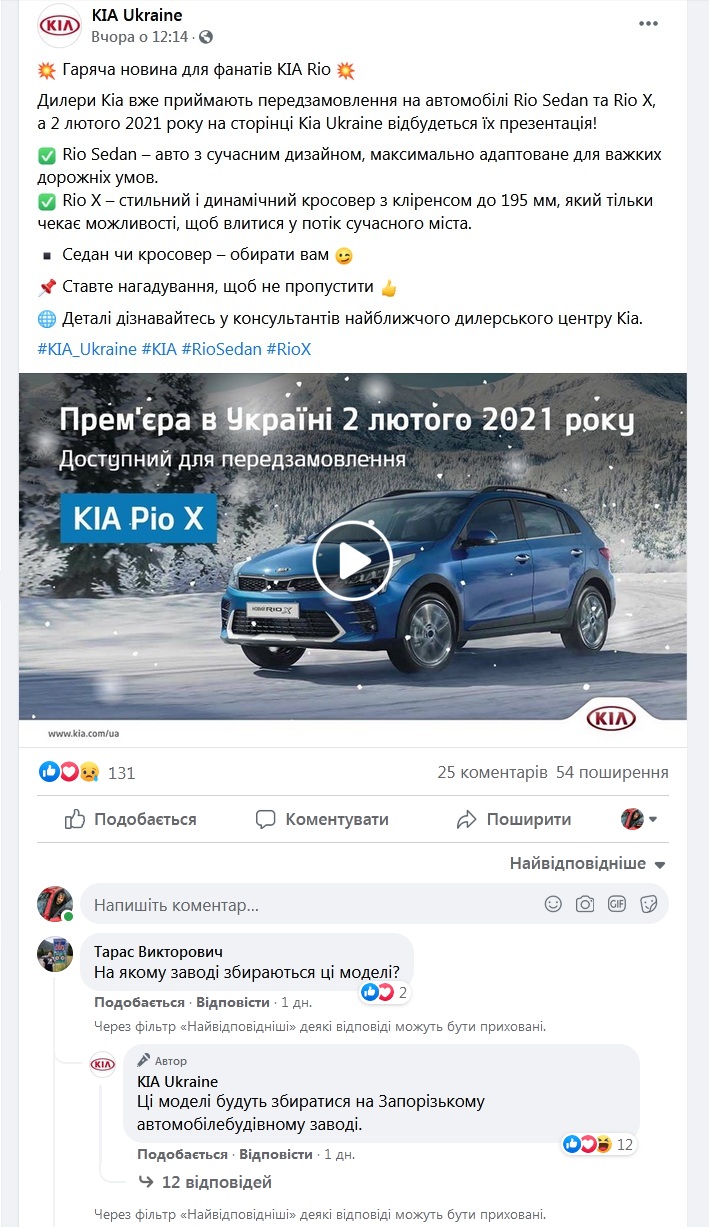
Task: Click into the Напишіть коментар field
Action: tap(310, 905)
